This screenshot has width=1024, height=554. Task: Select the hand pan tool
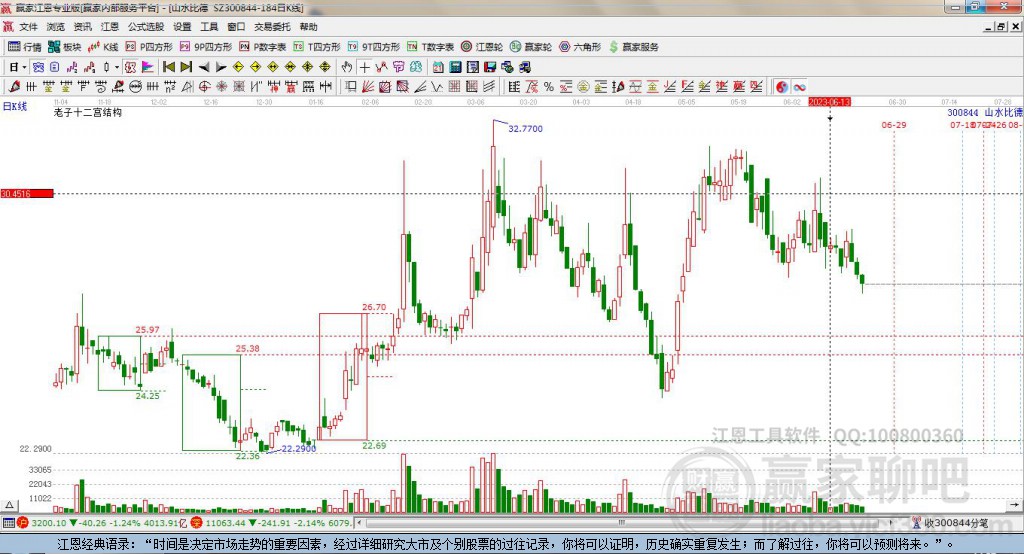point(347,67)
